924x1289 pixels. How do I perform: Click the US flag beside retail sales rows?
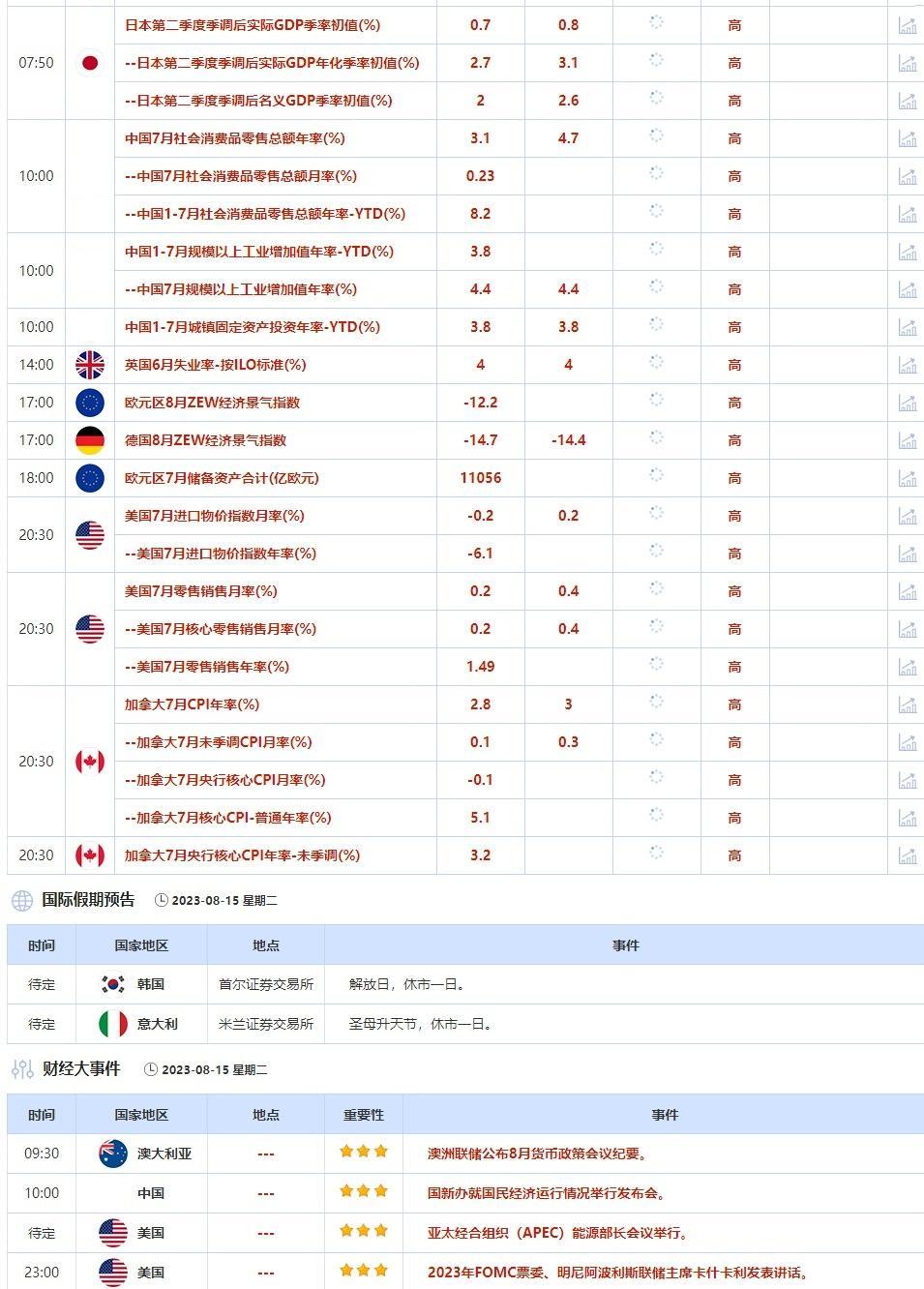pyautogui.click(x=88, y=628)
